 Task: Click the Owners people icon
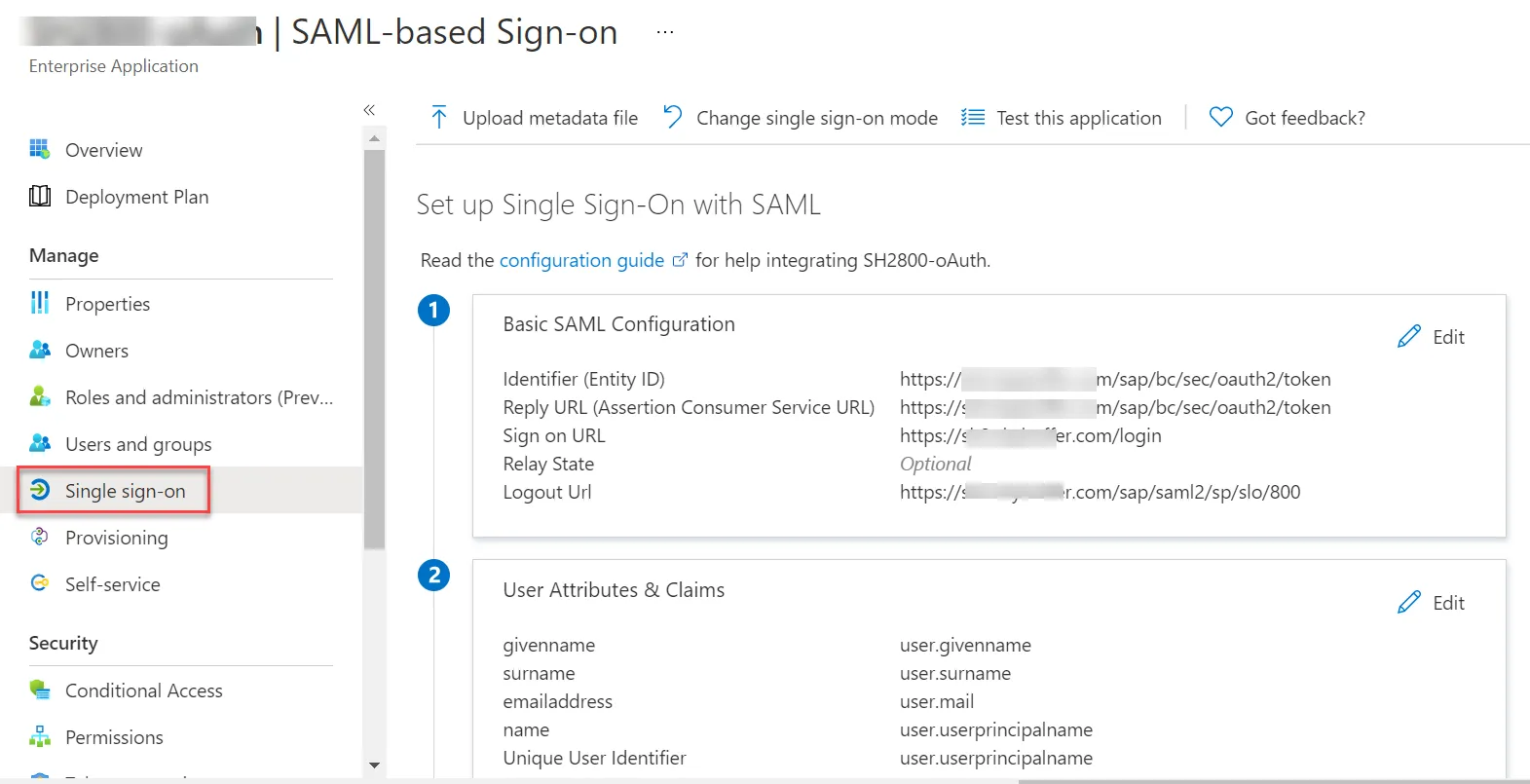pyautogui.click(x=40, y=350)
